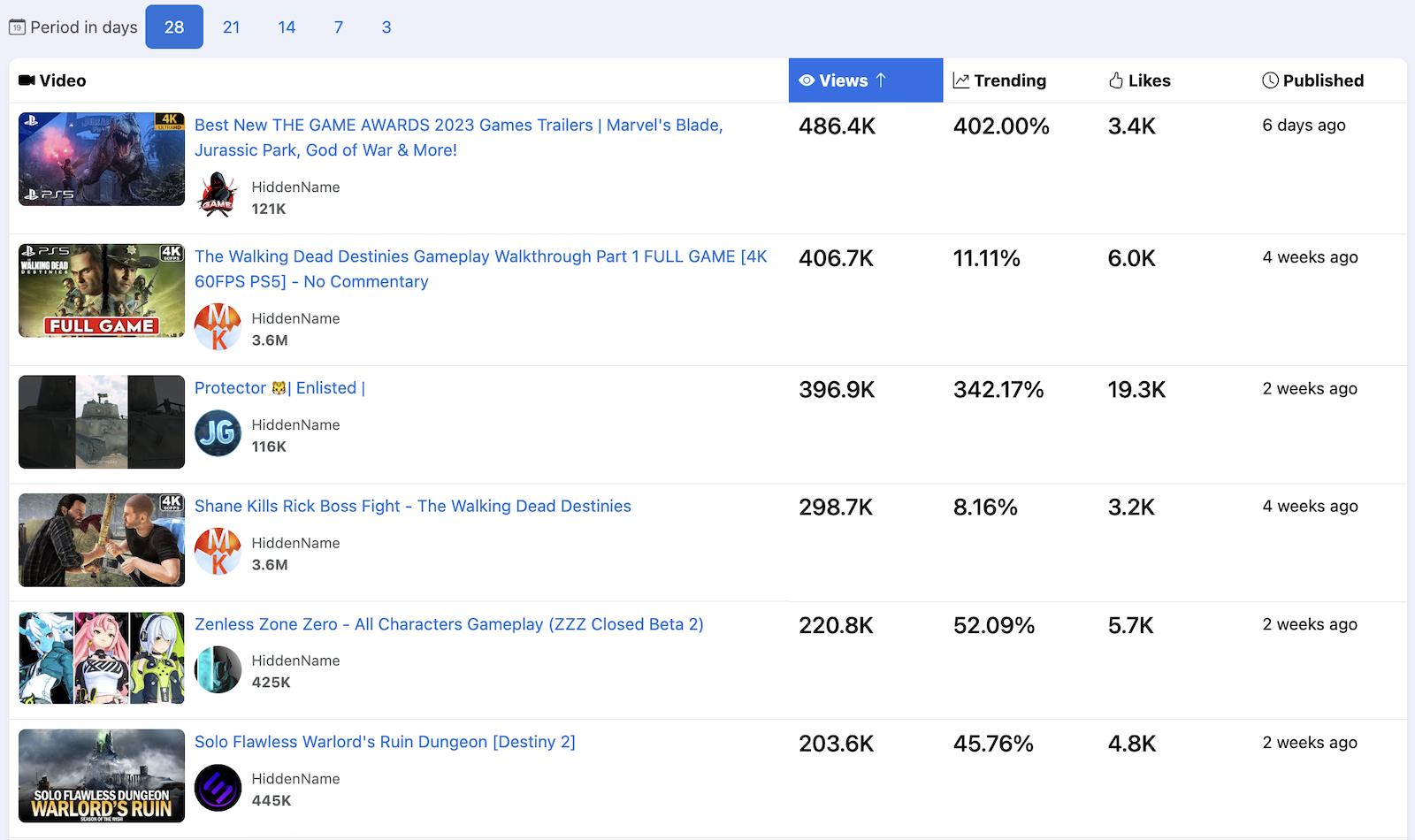Open the Walking Dead FULL GAME thumbnail

pos(102,291)
